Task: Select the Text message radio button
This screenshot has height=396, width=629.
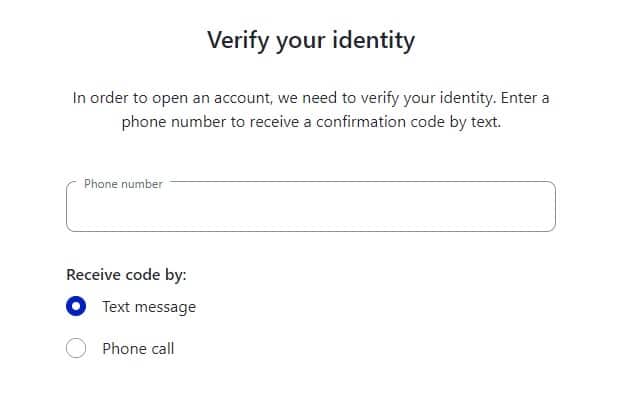Action: 76,307
